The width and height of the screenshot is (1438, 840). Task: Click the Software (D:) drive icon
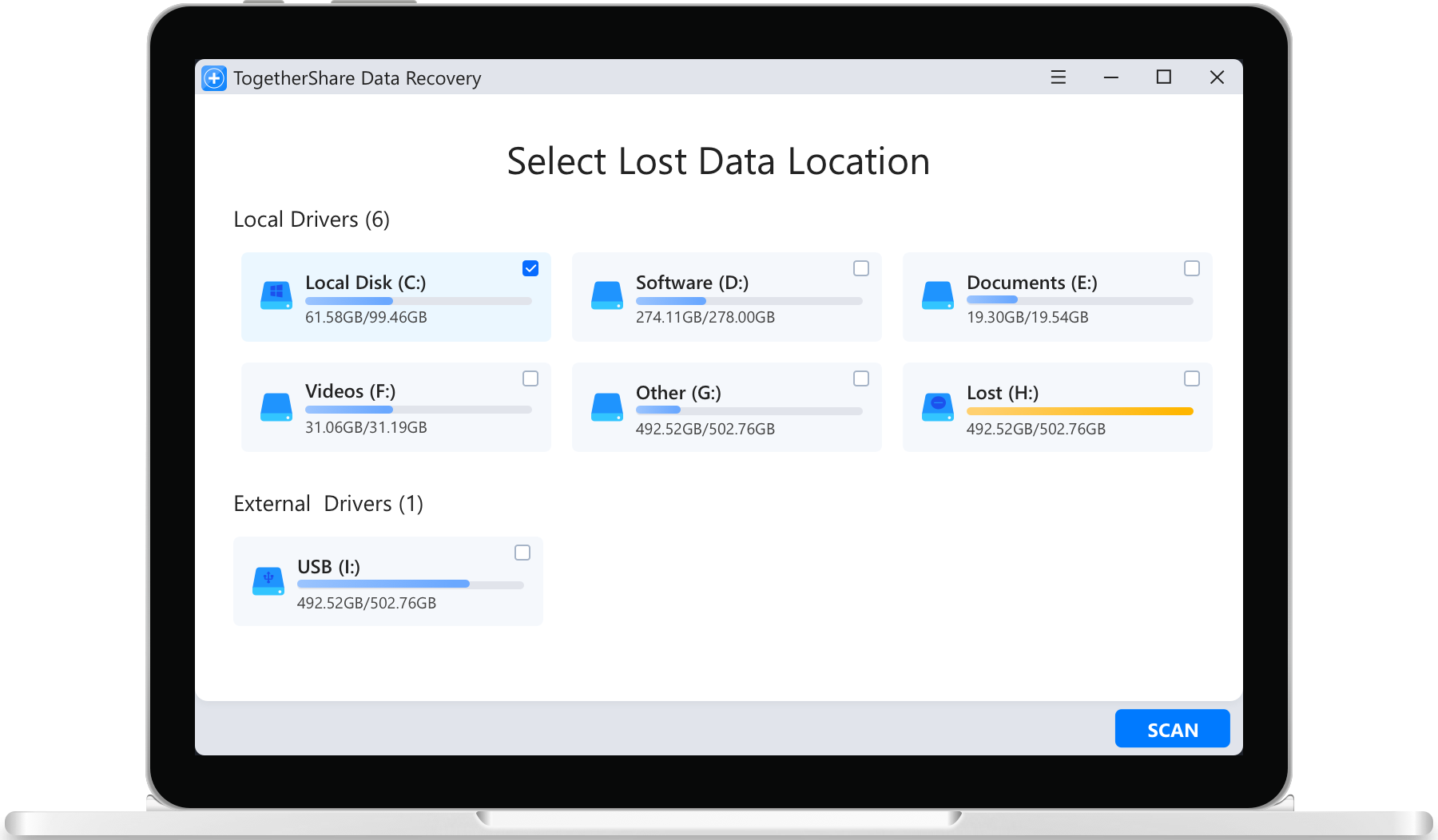click(607, 295)
